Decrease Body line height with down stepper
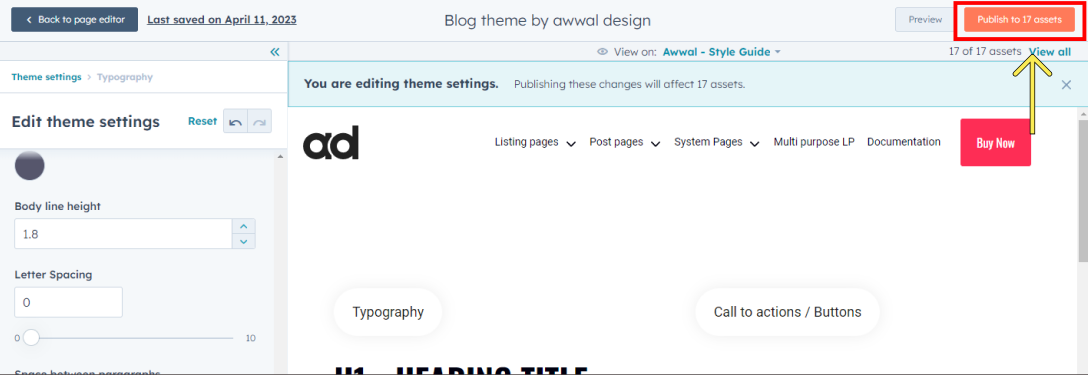 (x=244, y=242)
